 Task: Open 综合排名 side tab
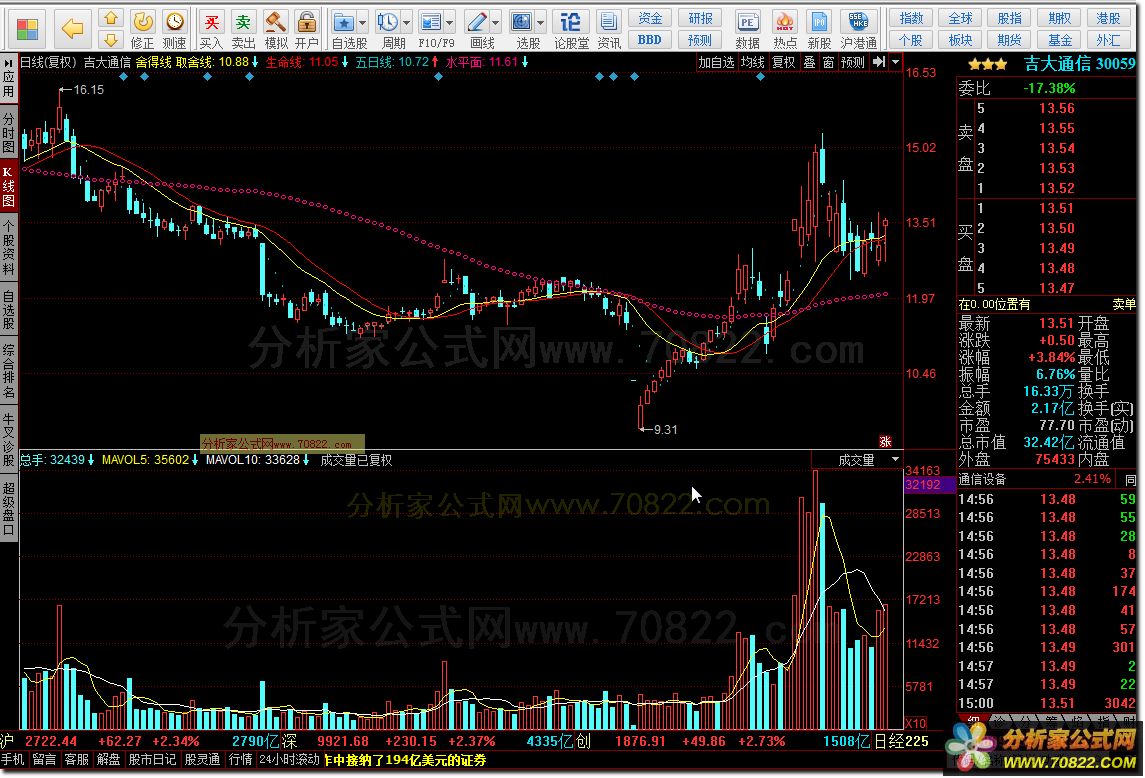9,370
